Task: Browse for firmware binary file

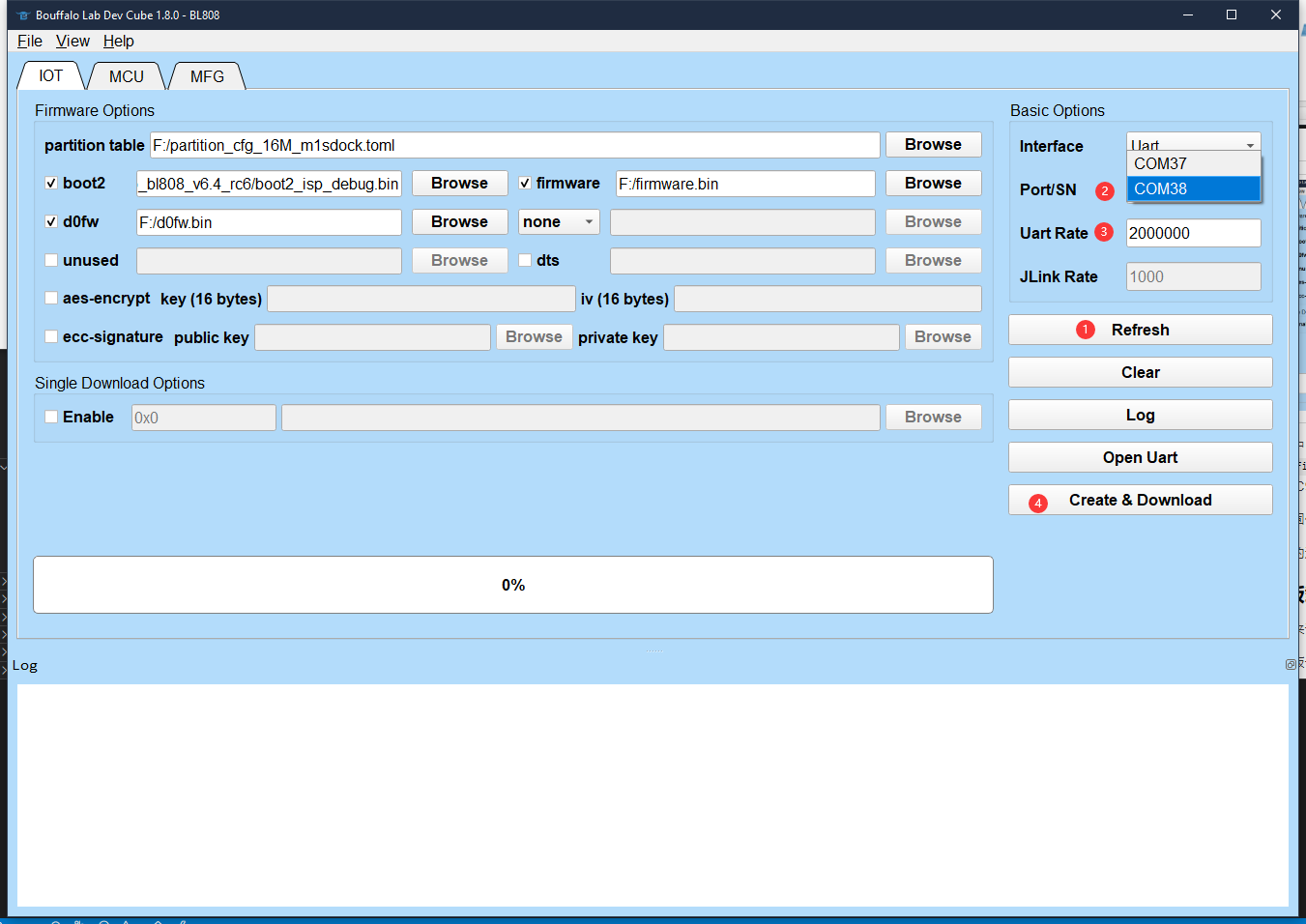Action: pos(933,183)
